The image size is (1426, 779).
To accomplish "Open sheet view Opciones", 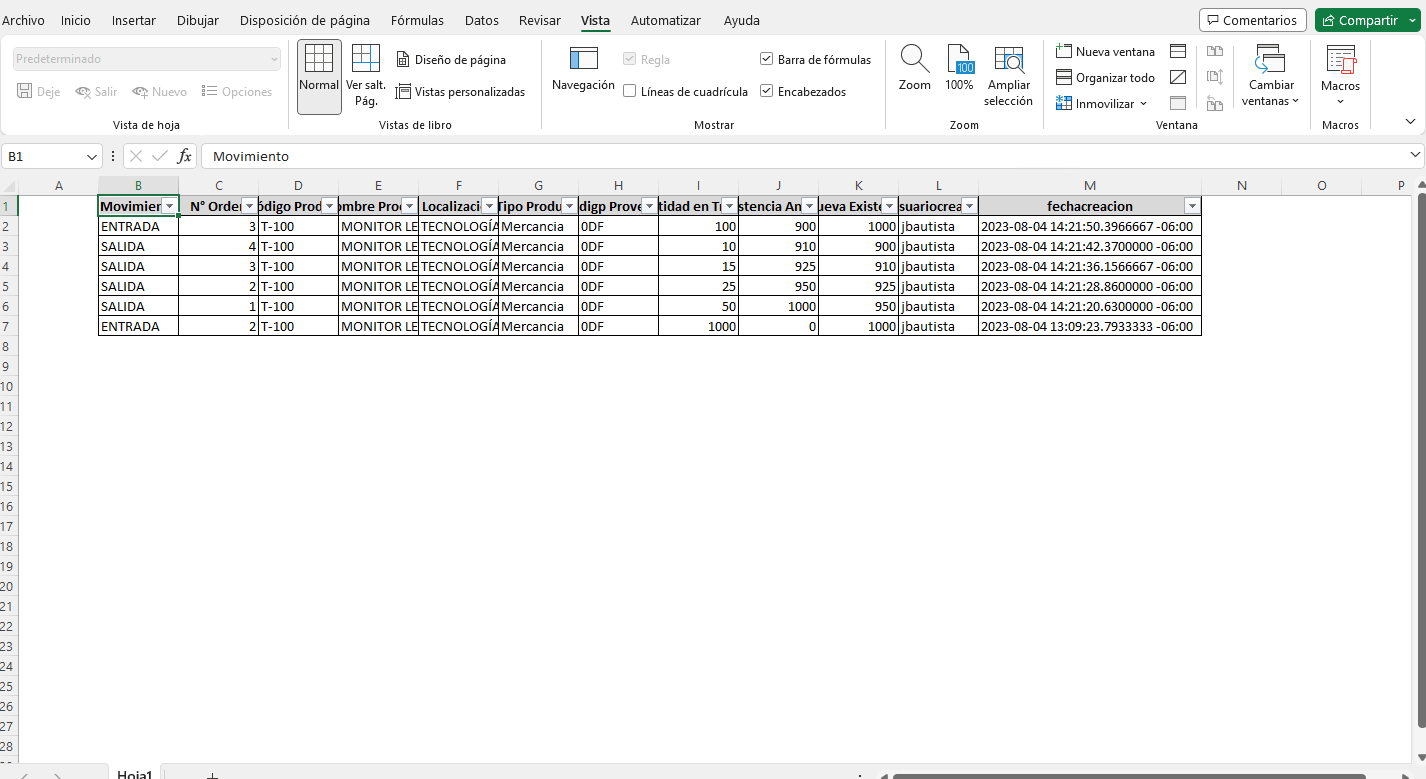I will (236, 92).
